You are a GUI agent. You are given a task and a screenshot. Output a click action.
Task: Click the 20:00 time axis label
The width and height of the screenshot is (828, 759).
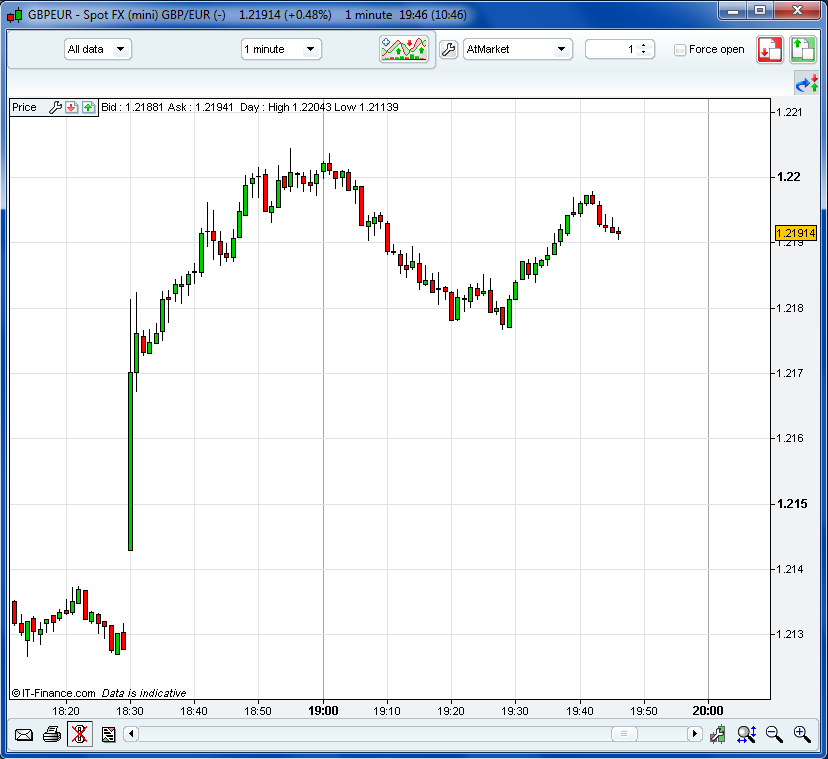point(708,711)
